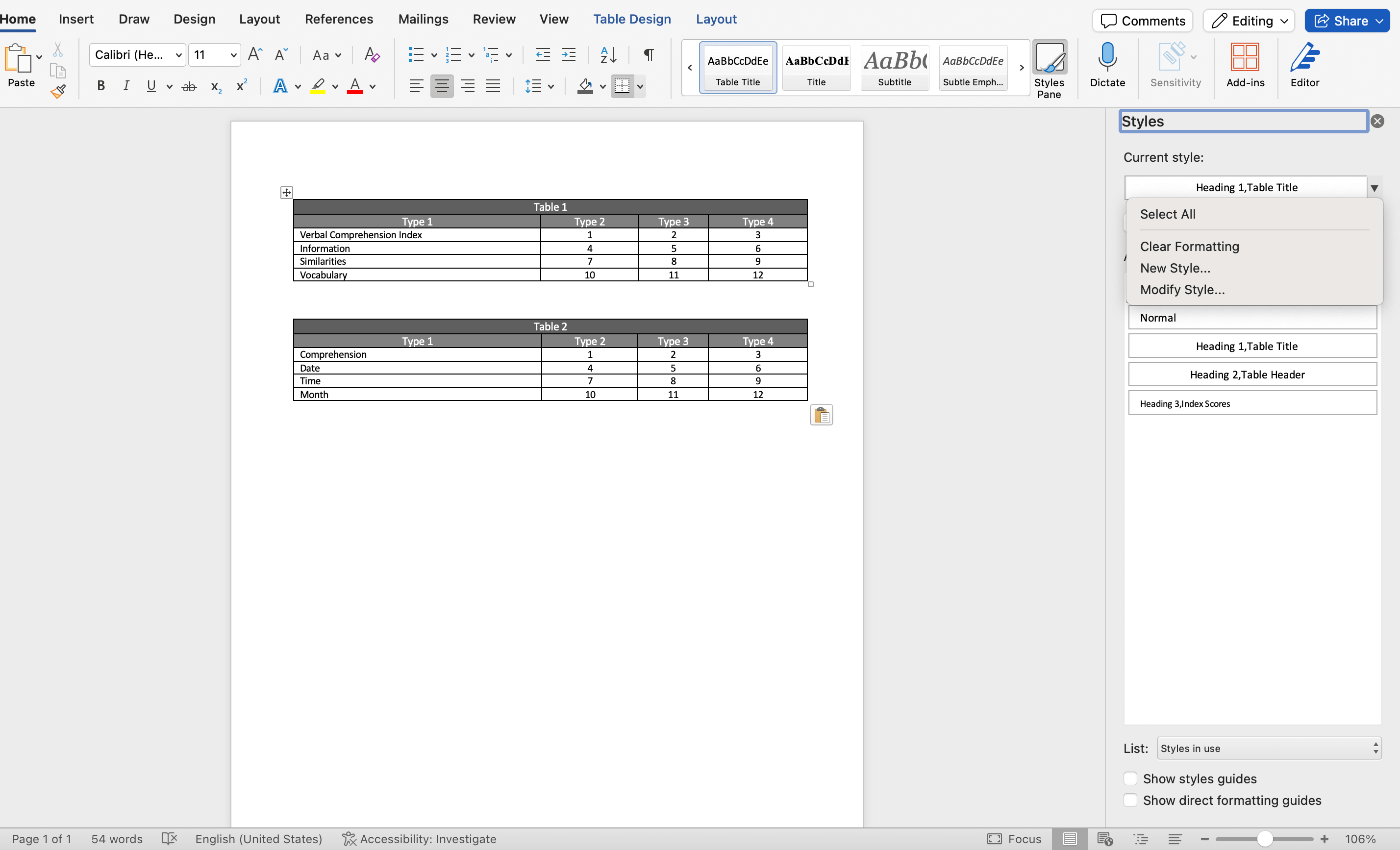Center align the text
This screenshot has height=850, width=1400.
tap(442, 86)
